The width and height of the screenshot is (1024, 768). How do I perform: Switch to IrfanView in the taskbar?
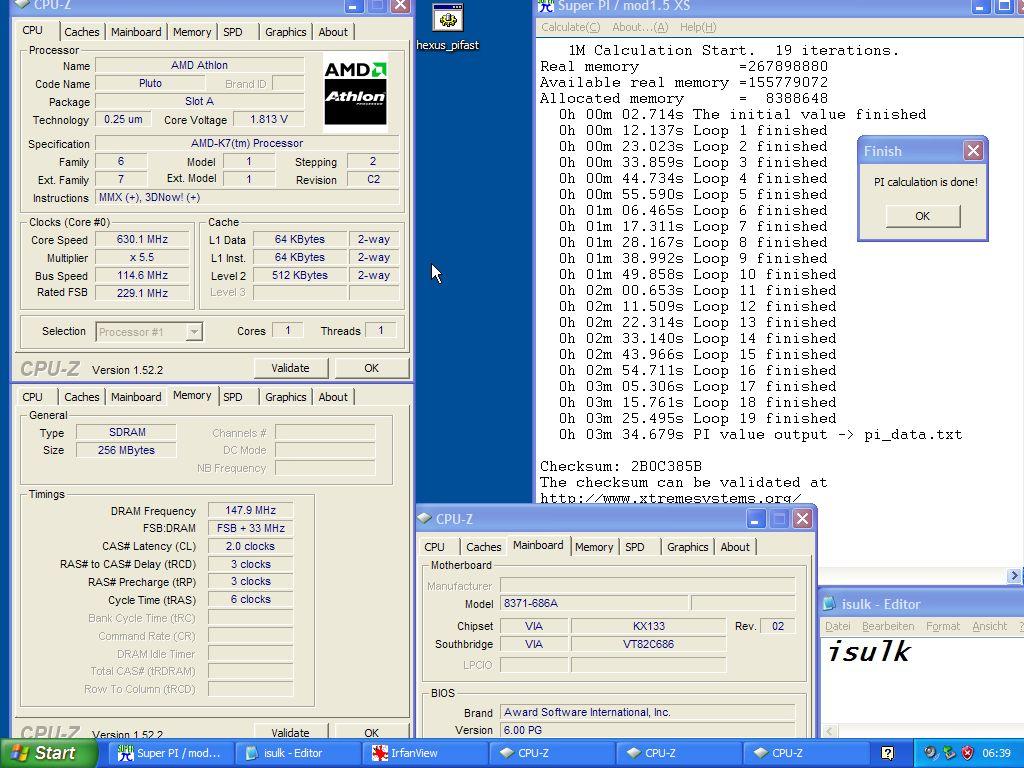tap(424, 753)
